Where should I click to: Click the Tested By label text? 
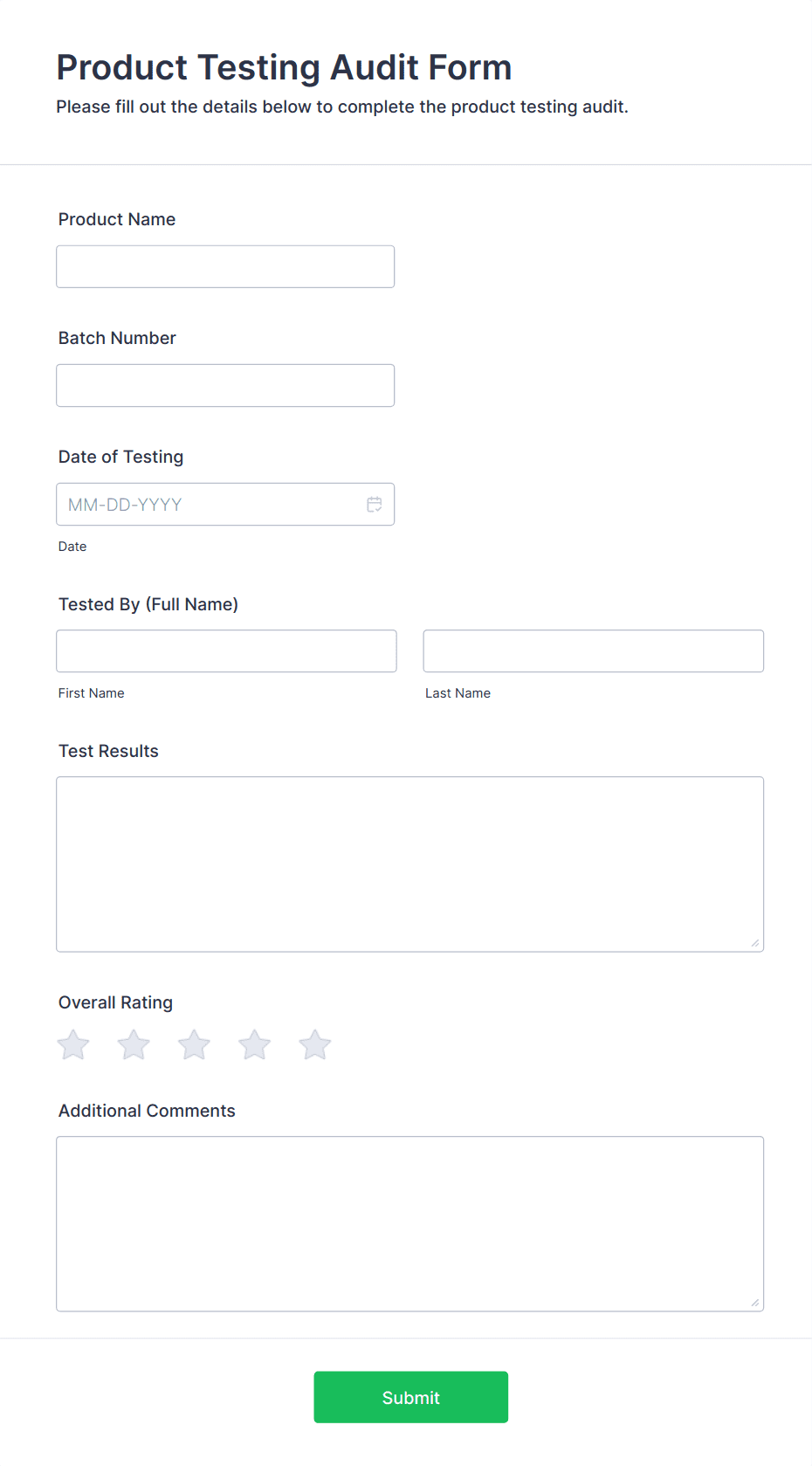[x=148, y=603]
